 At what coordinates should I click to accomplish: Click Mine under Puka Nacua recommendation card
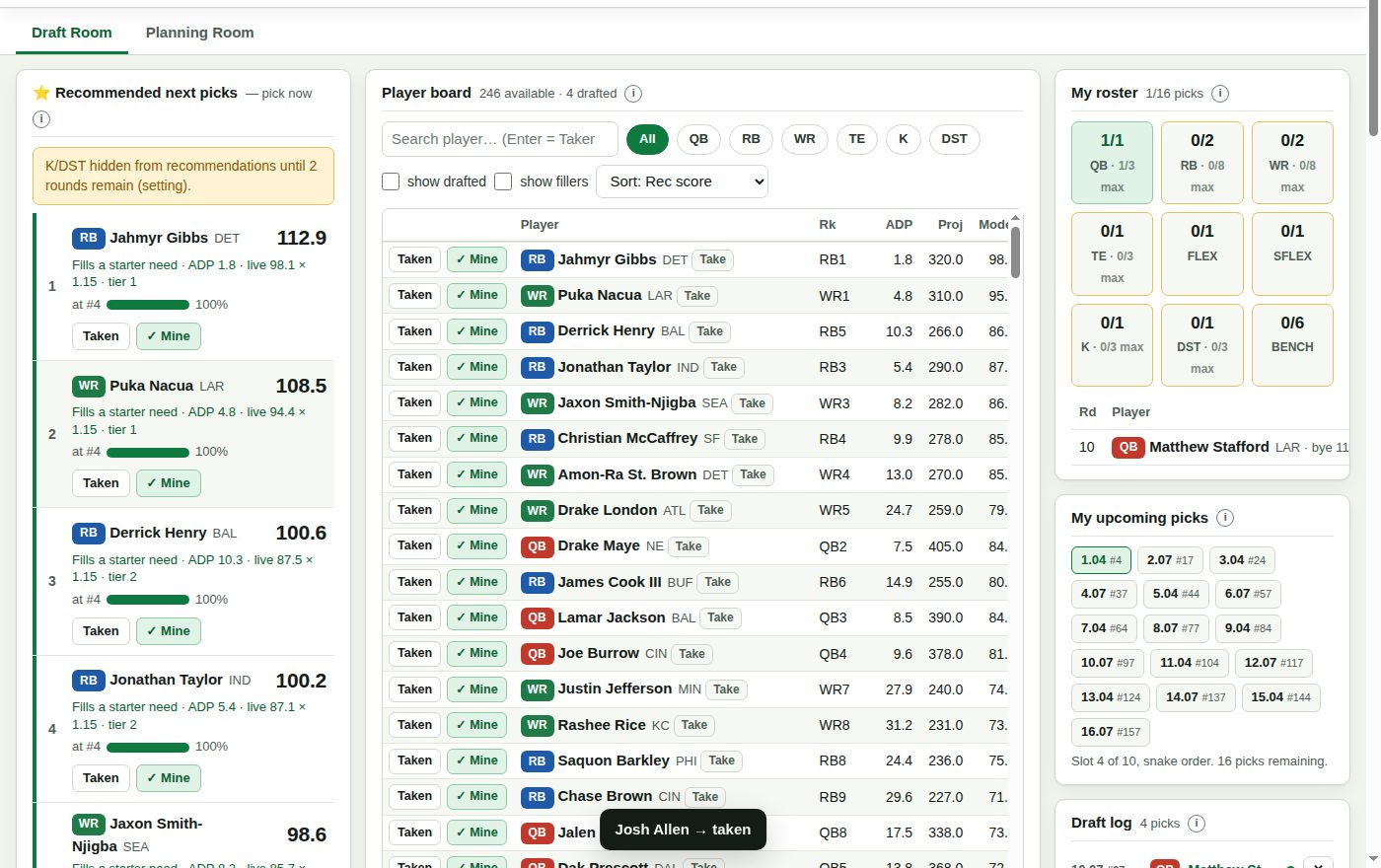click(x=169, y=483)
